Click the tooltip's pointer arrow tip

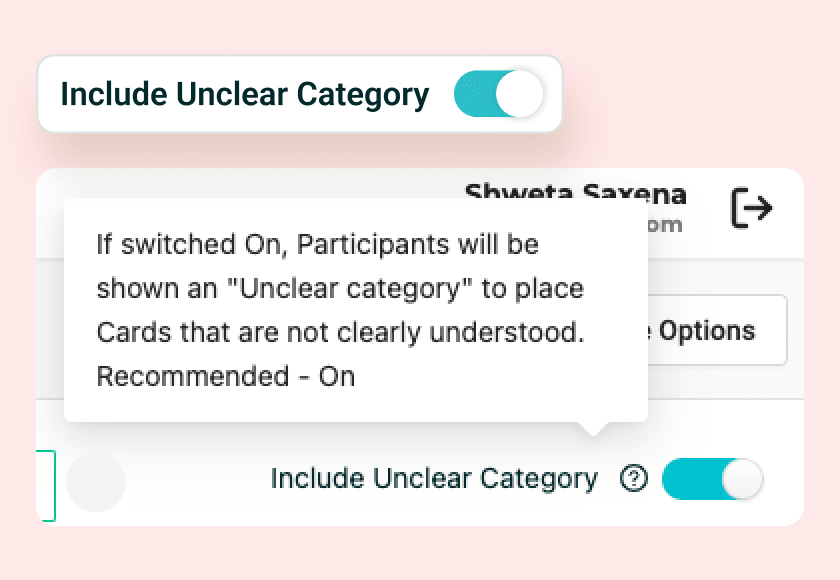pyautogui.click(x=594, y=432)
